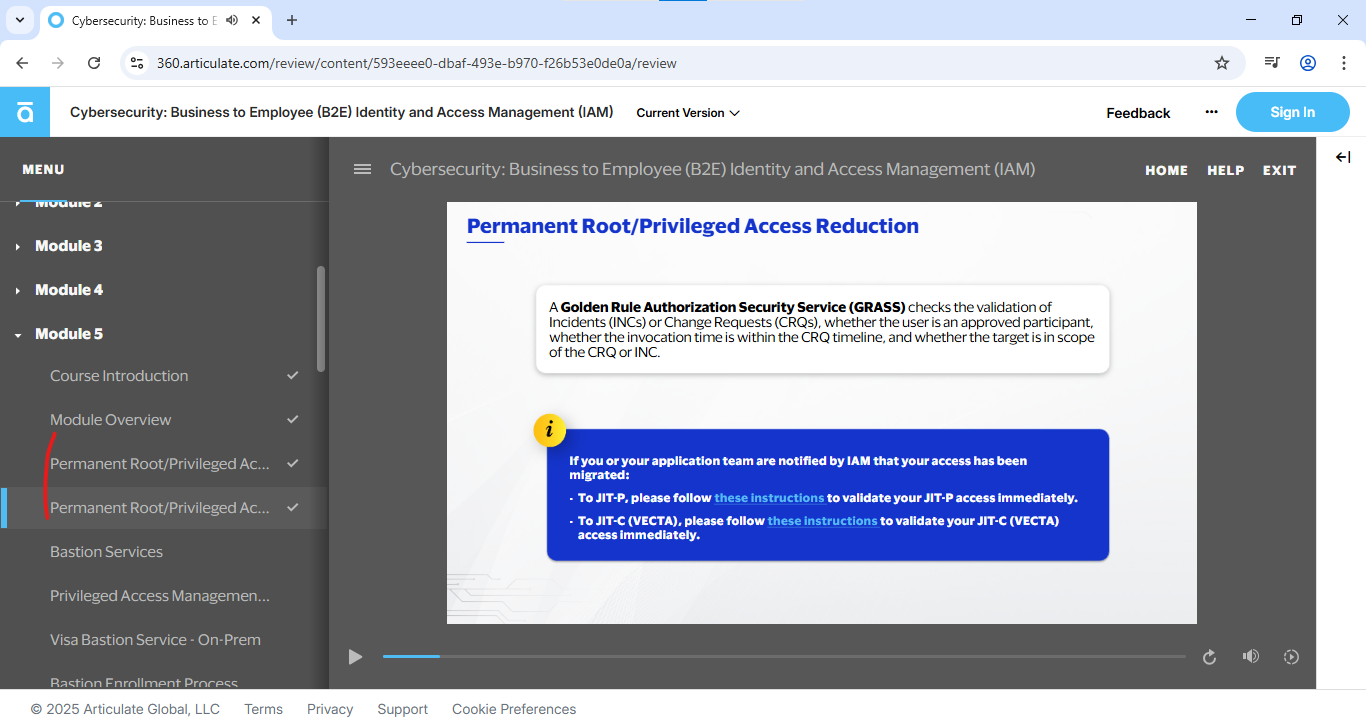Go forward in browser history
This screenshot has width=1366, height=728.
pyautogui.click(x=58, y=63)
